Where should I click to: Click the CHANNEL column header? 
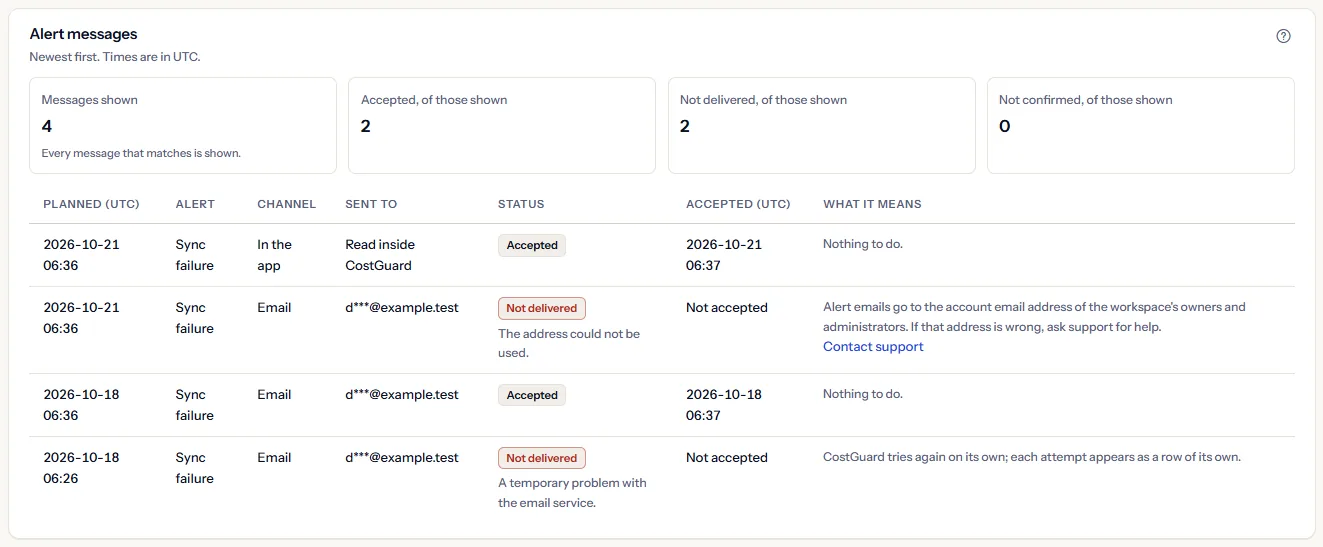click(286, 204)
